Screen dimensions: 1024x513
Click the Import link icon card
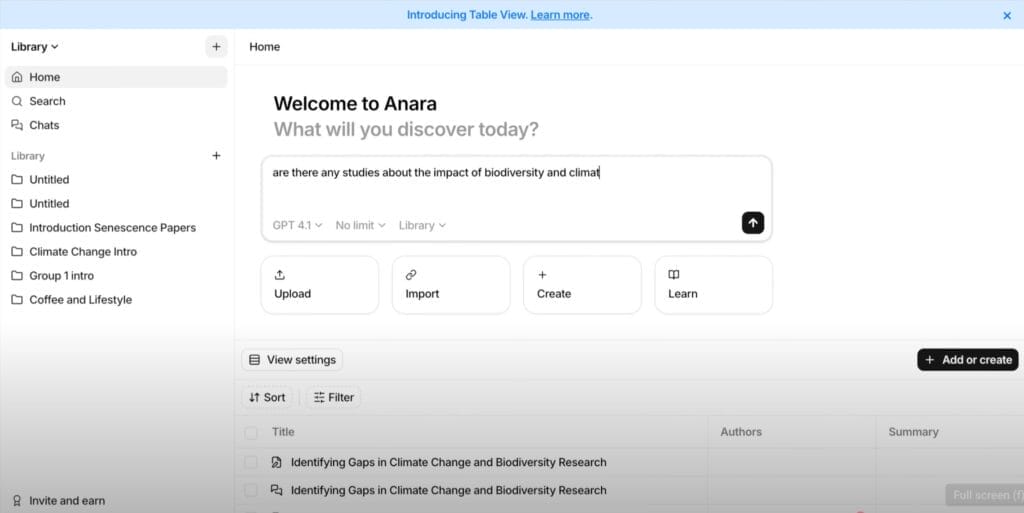[x=451, y=285]
